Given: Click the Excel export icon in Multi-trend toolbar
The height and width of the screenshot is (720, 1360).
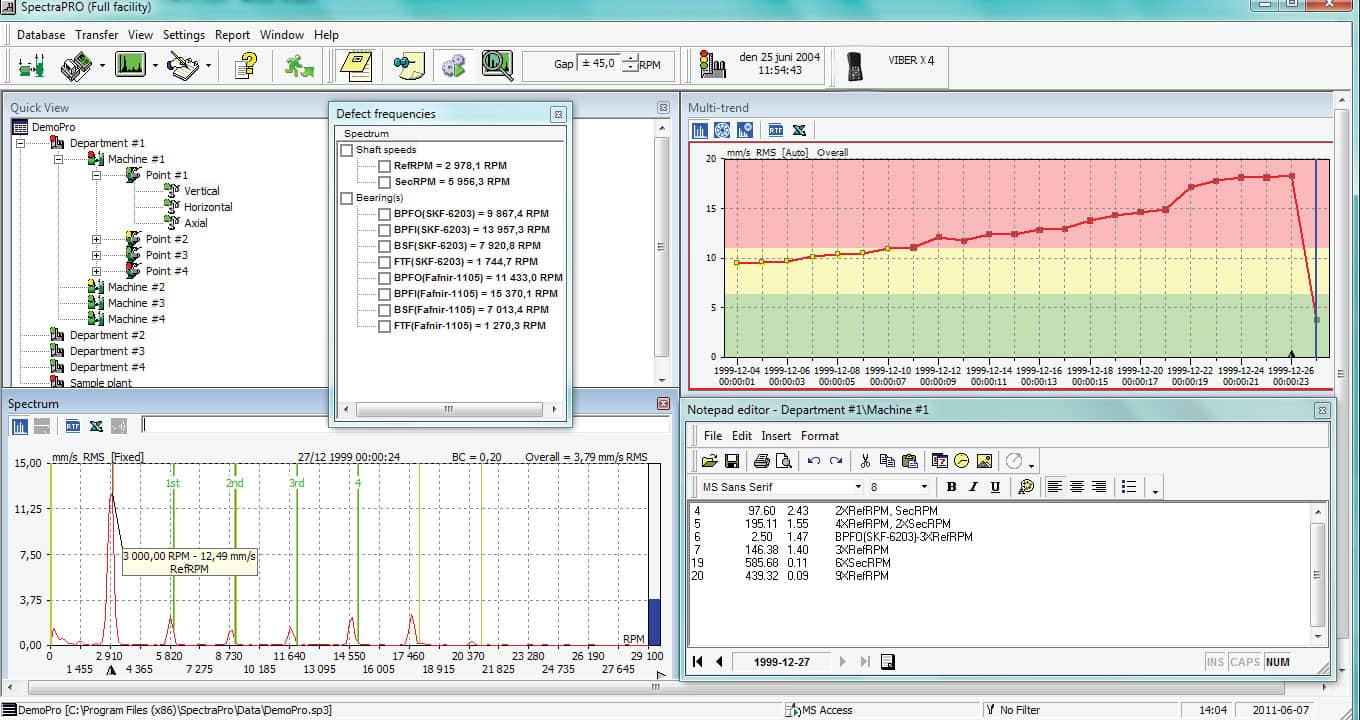Looking at the screenshot, I should (x=799, y=130).
